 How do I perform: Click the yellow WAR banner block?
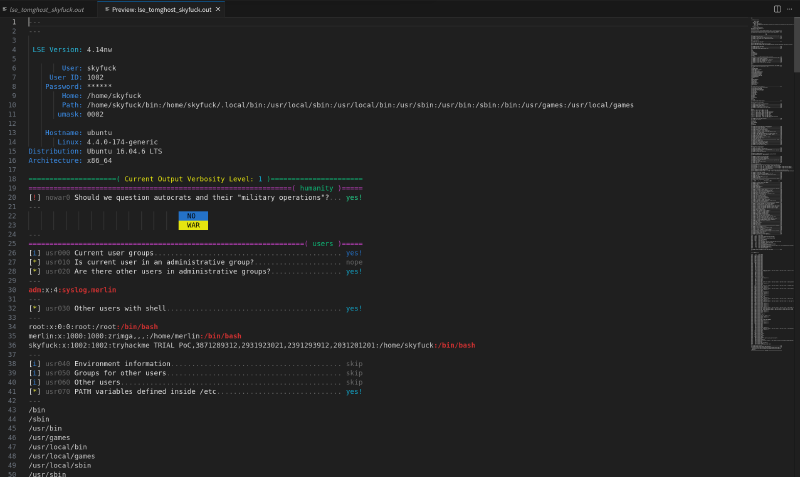[193, 225]
